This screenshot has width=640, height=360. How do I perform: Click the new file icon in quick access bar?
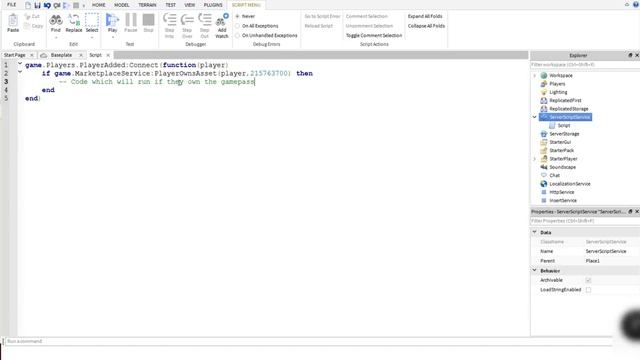pyautogui.click(x=28, y=5)
